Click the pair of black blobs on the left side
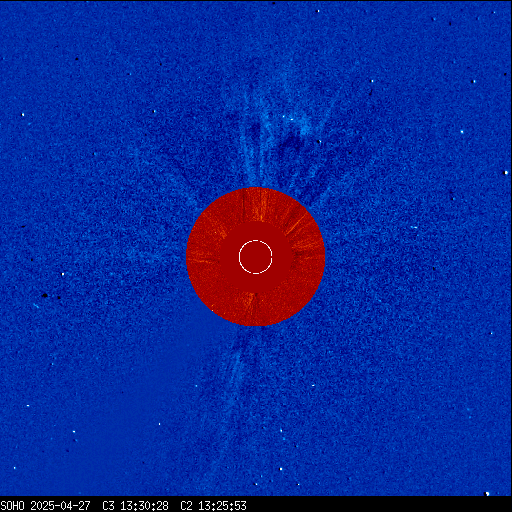Image resolution: width=512 pixels, height=512 pixels. [x=52, y=296]
